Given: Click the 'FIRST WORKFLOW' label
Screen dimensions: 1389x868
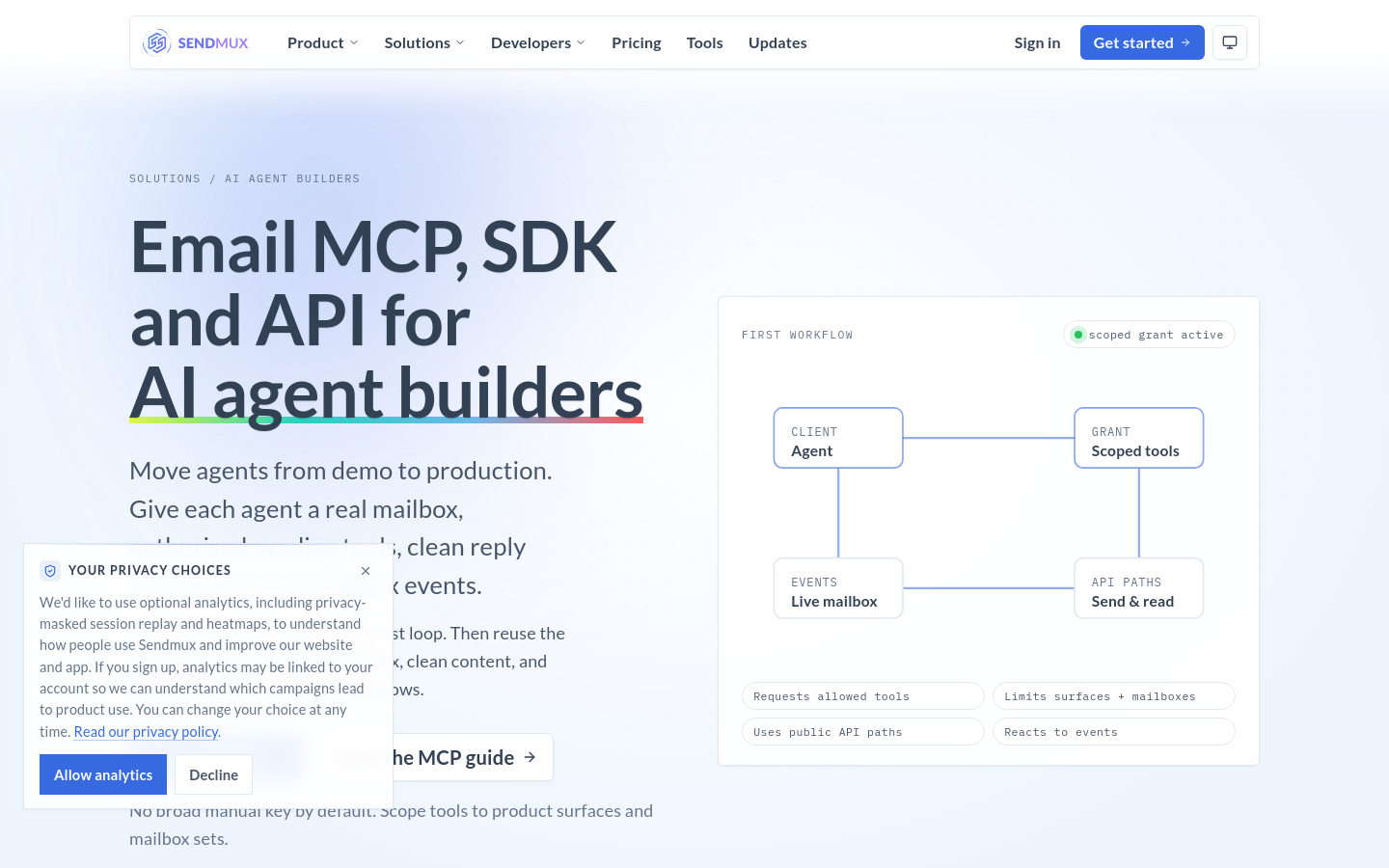Looking at the screenshot, I should (x=798, y=335).
